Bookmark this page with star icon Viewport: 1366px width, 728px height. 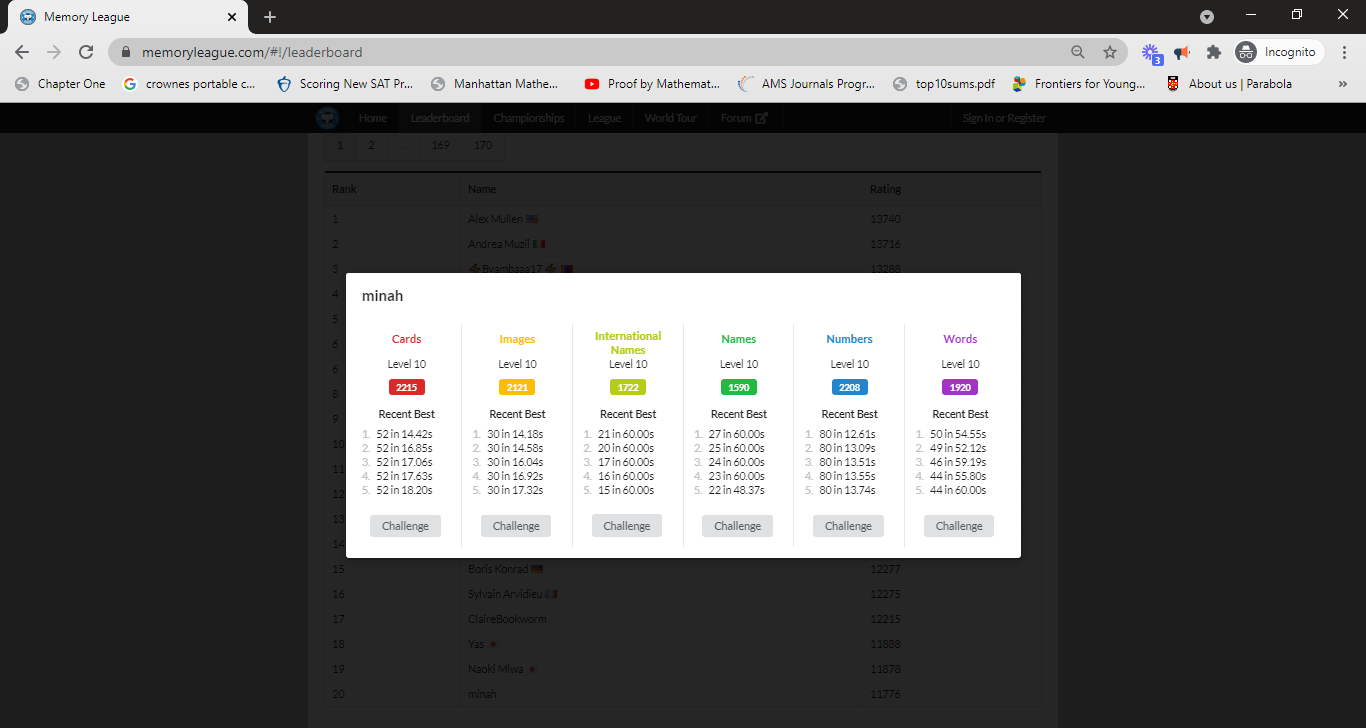pyautogui.click(x=1109, y=52)
